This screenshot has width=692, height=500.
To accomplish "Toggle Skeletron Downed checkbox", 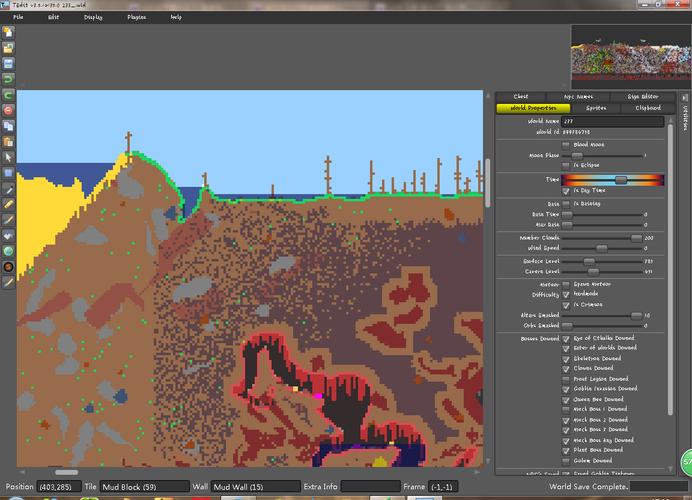I will [x=566, y=359].
